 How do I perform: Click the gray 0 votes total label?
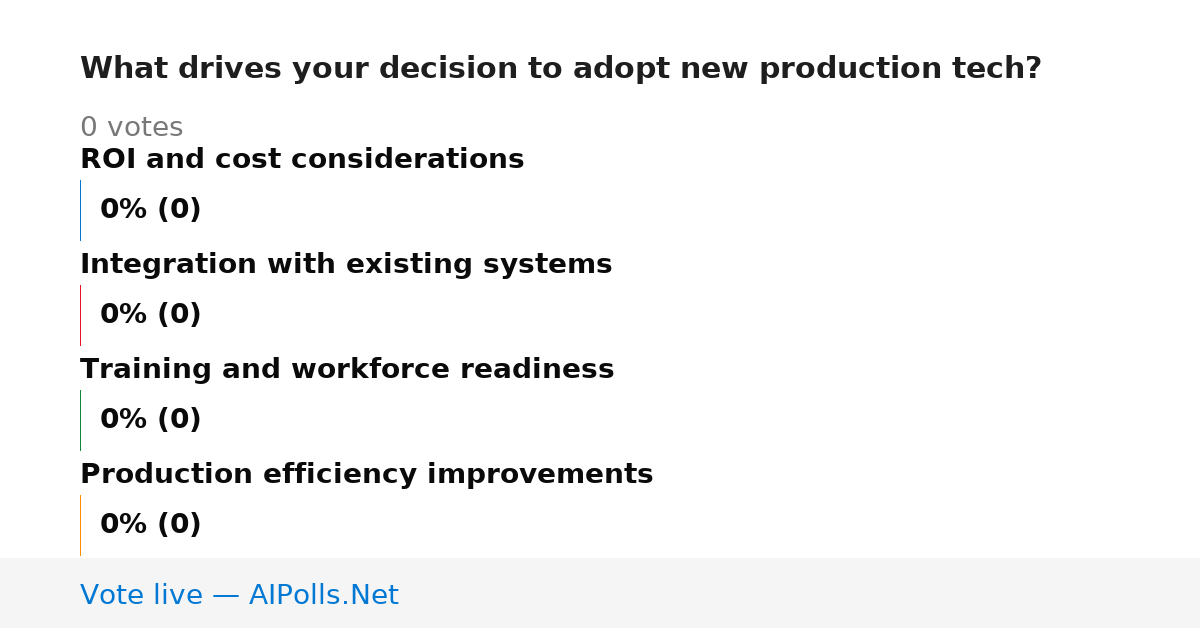pos(132,128)
